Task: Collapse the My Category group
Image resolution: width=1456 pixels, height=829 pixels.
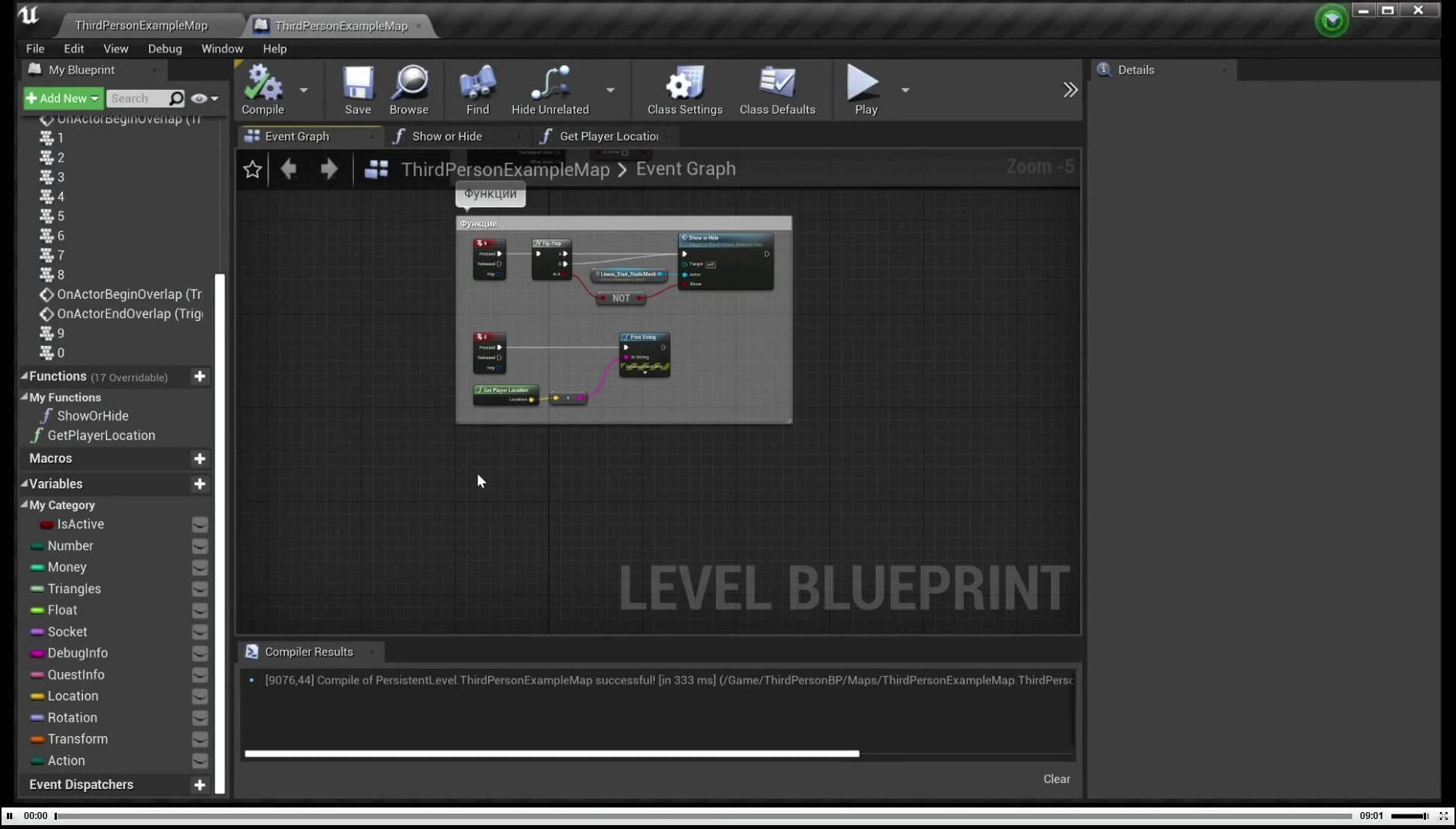Action: point(24,504)
